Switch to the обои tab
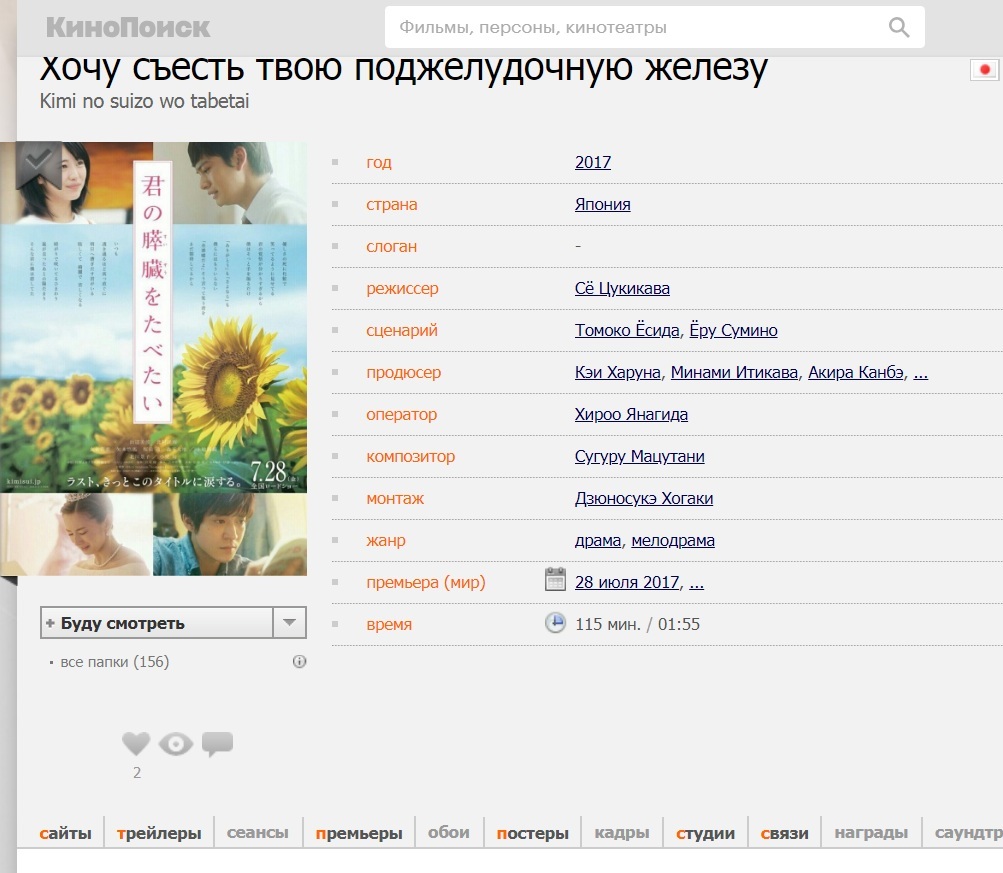 click(448, 833)
